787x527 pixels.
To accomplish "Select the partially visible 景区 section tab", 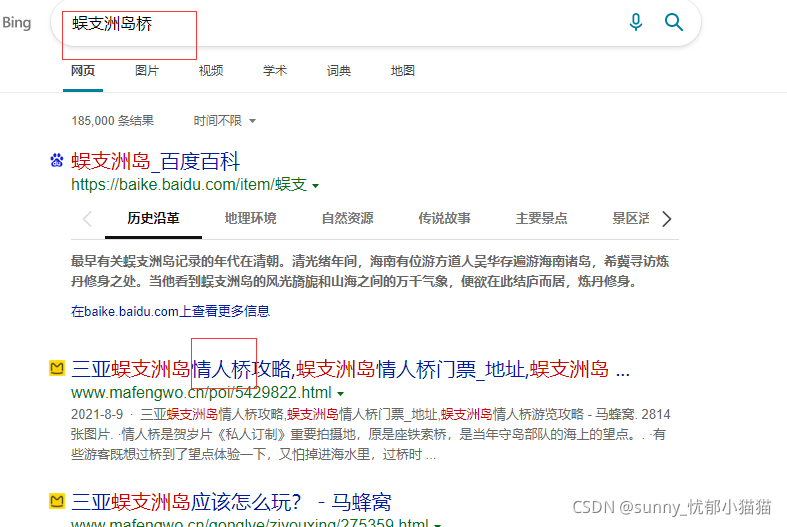I will [630, 218].
